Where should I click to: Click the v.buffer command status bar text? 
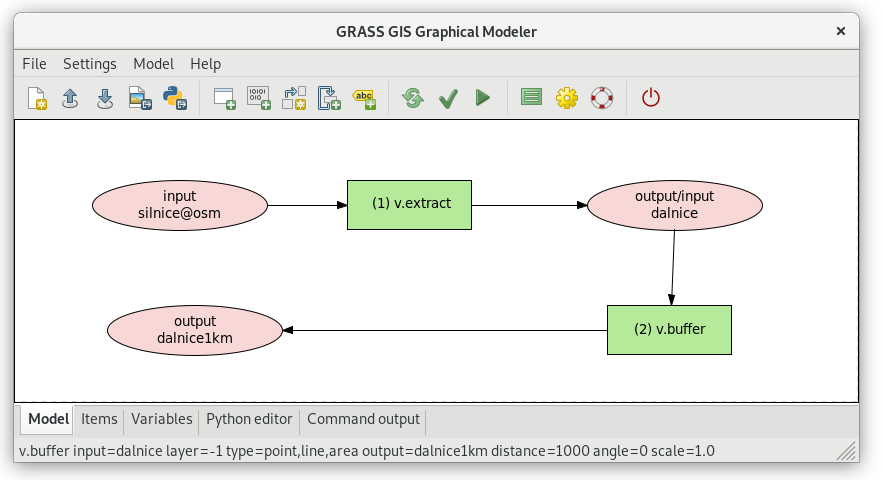click(367, 451)
